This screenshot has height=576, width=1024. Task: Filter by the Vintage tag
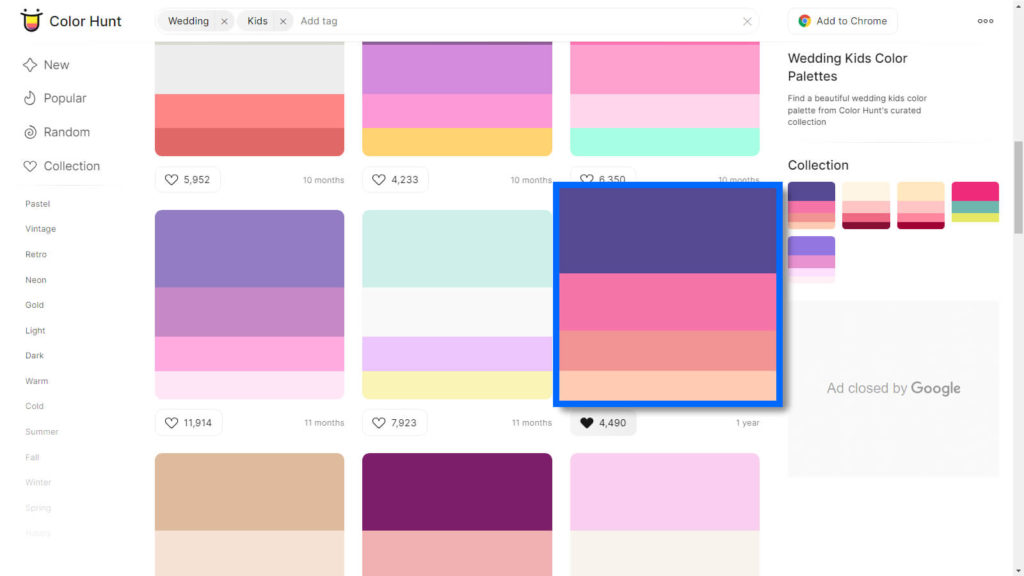(x=40, y=229)
